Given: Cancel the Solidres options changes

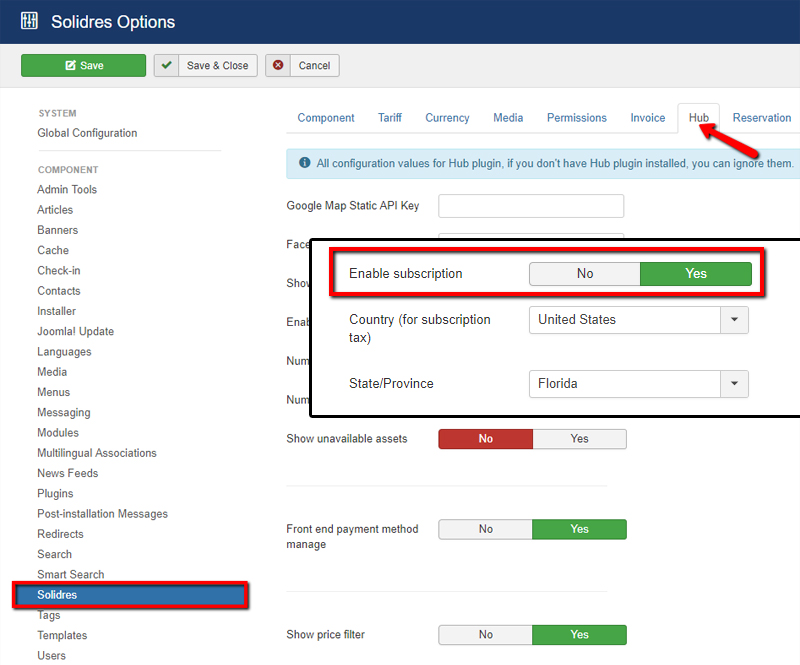Looking at the screenshot, I should coord(302,65).
